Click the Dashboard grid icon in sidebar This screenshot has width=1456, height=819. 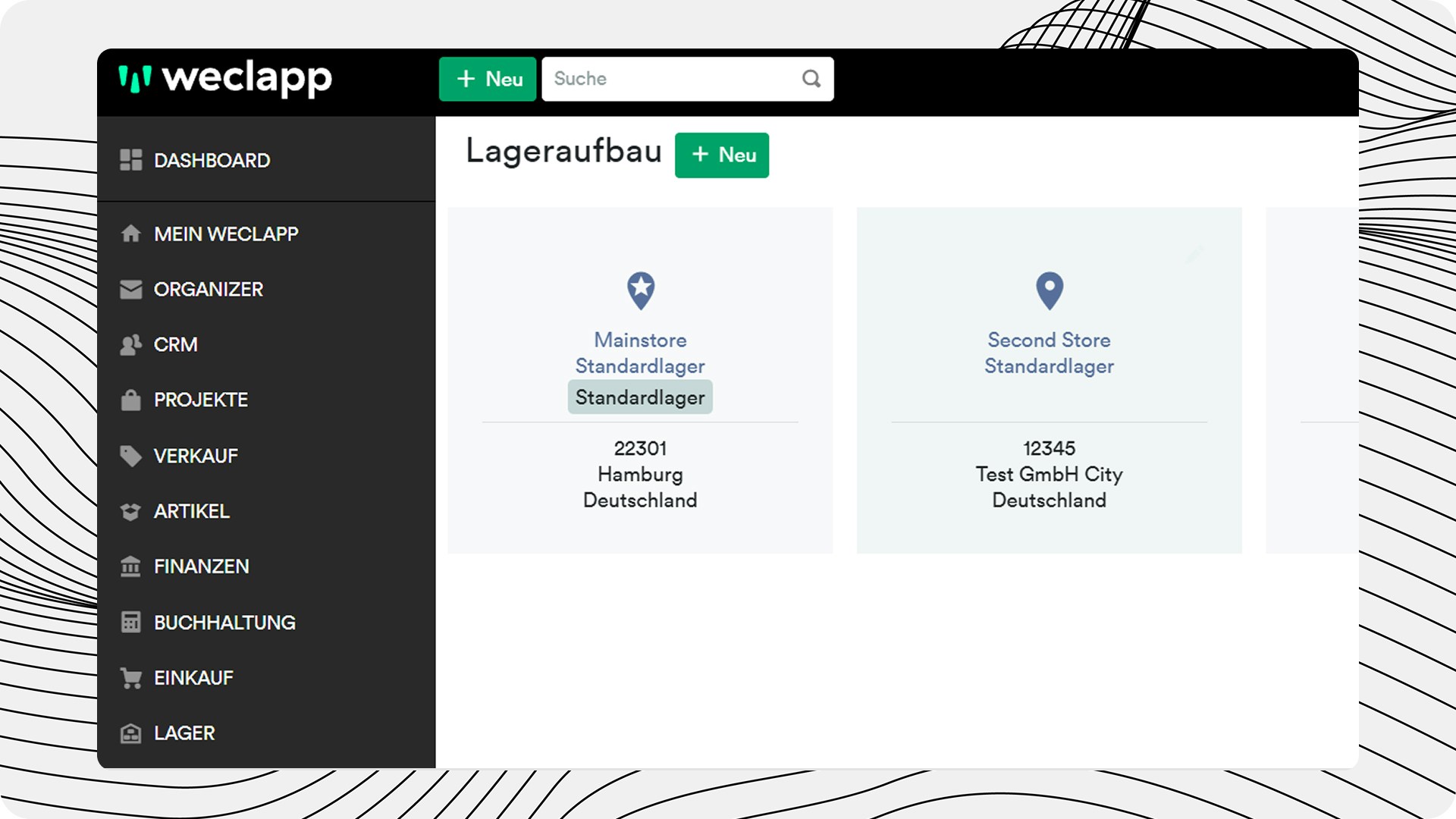point(130,160)
